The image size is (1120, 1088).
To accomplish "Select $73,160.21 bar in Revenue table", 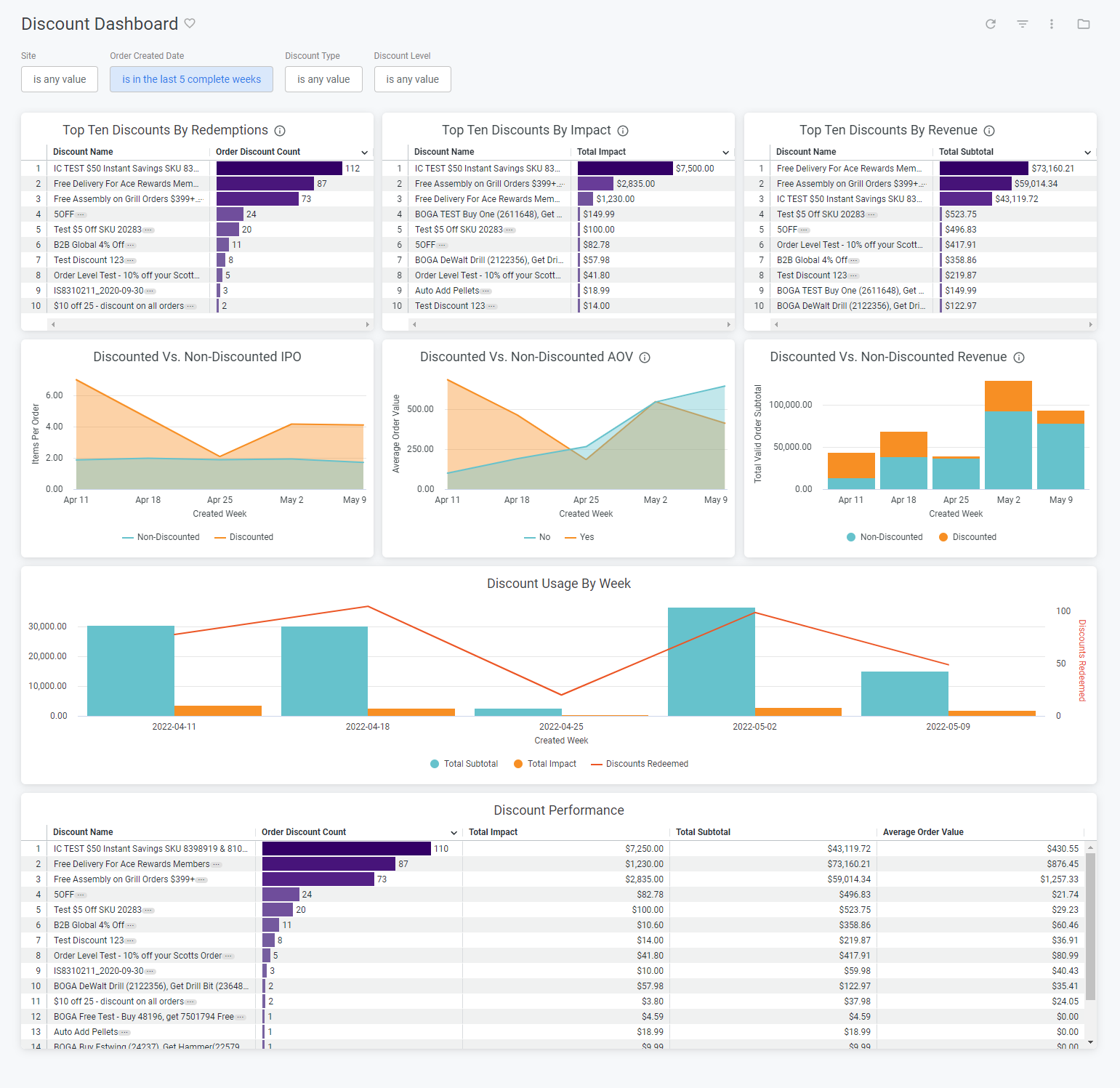I will (x=984, y=169).
